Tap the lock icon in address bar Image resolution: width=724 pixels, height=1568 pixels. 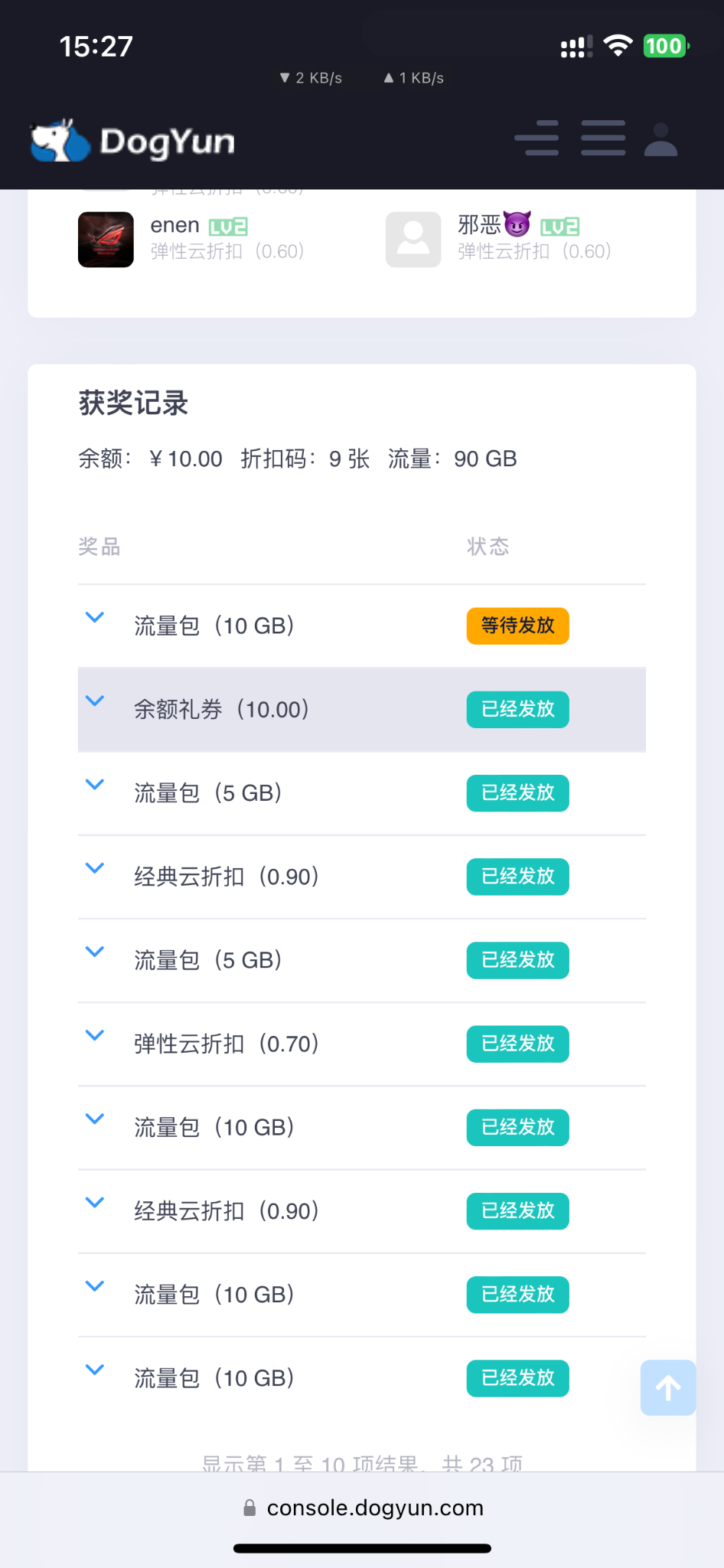point(249,1508)
